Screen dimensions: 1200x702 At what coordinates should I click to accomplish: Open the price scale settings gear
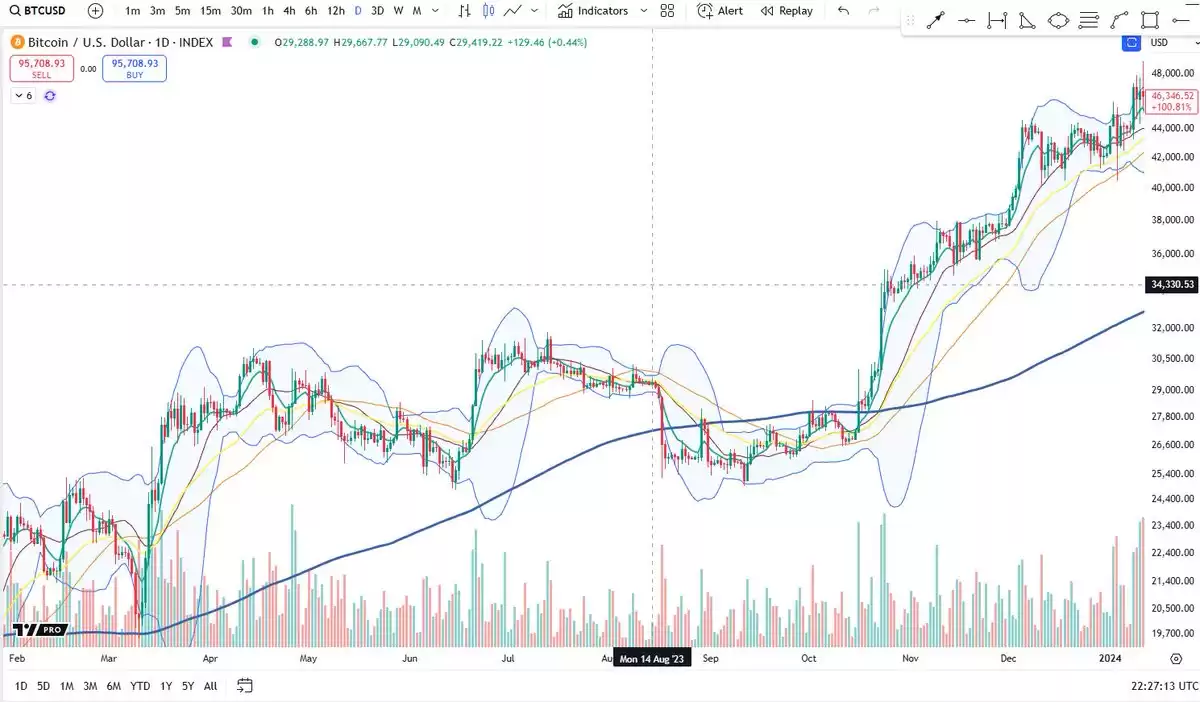[1176, 660]
